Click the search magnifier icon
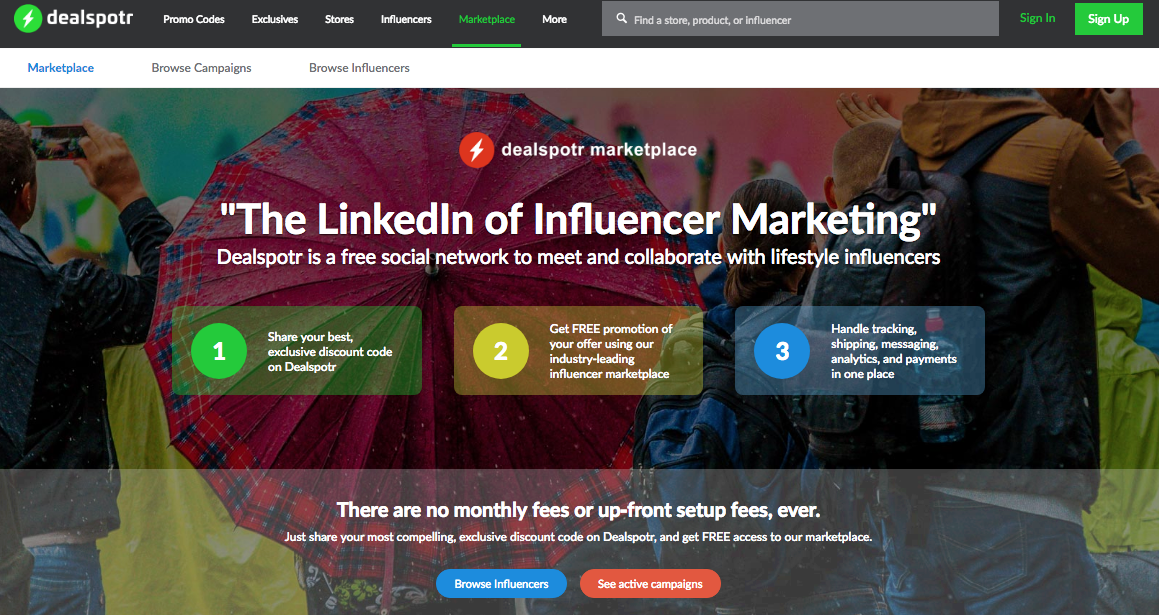The width and height of the screenshot is (1159, 615). (x=622, y=18)
